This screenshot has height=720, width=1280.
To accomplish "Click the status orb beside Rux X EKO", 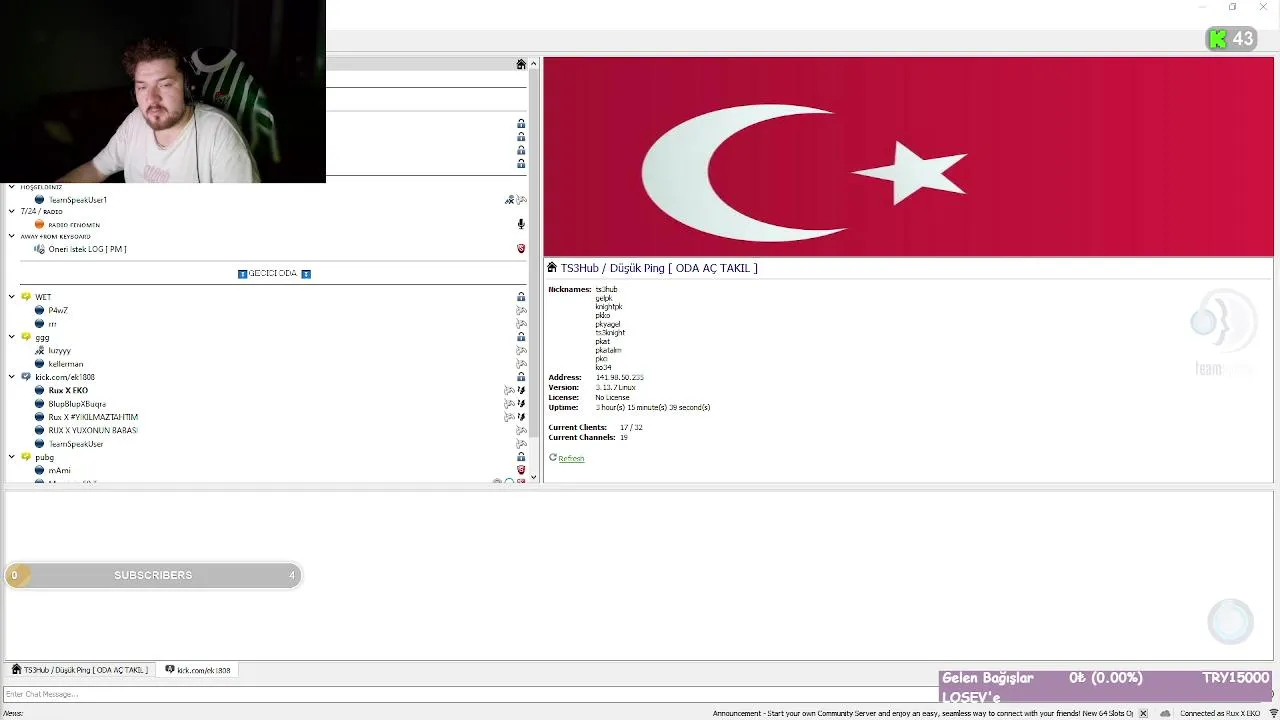I will 39,390.
